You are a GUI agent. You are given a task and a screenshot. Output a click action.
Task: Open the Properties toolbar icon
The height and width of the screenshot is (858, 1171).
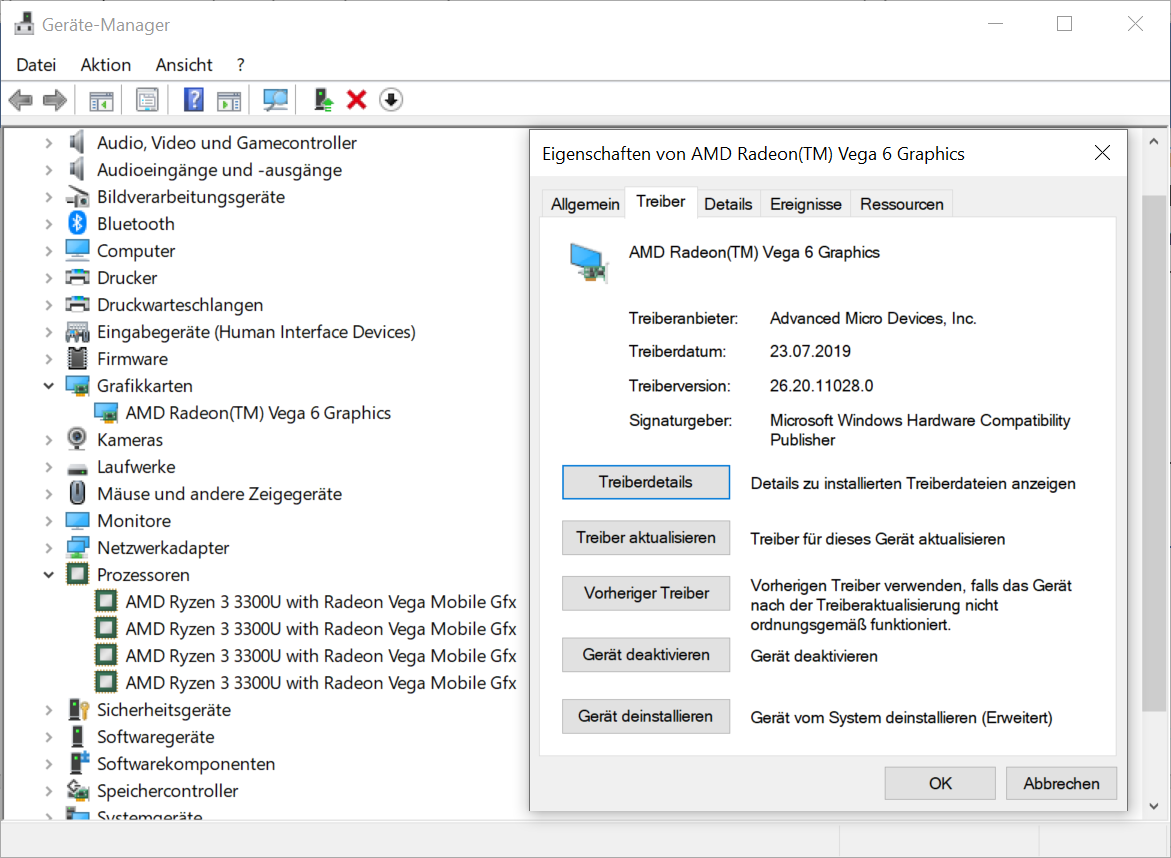(147, 99)
